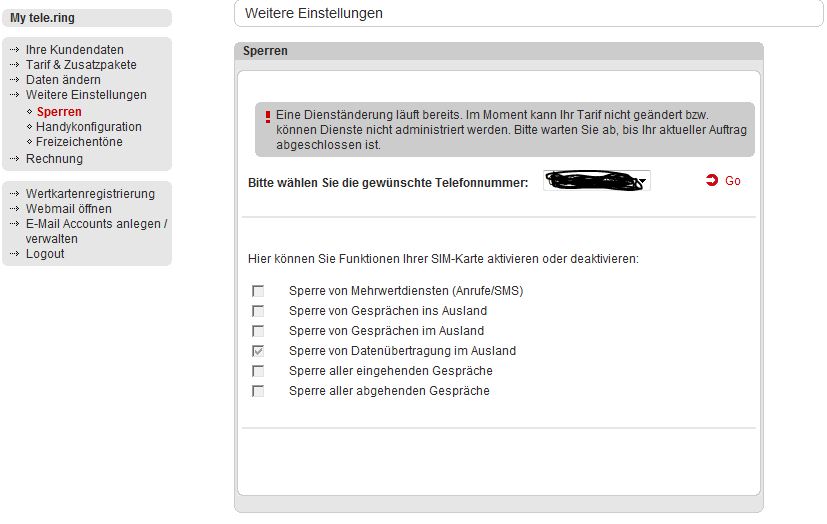This screenshot has height=524, width=827.
Task: Click the red warning exclamation icon
Action: coord(267,117)
